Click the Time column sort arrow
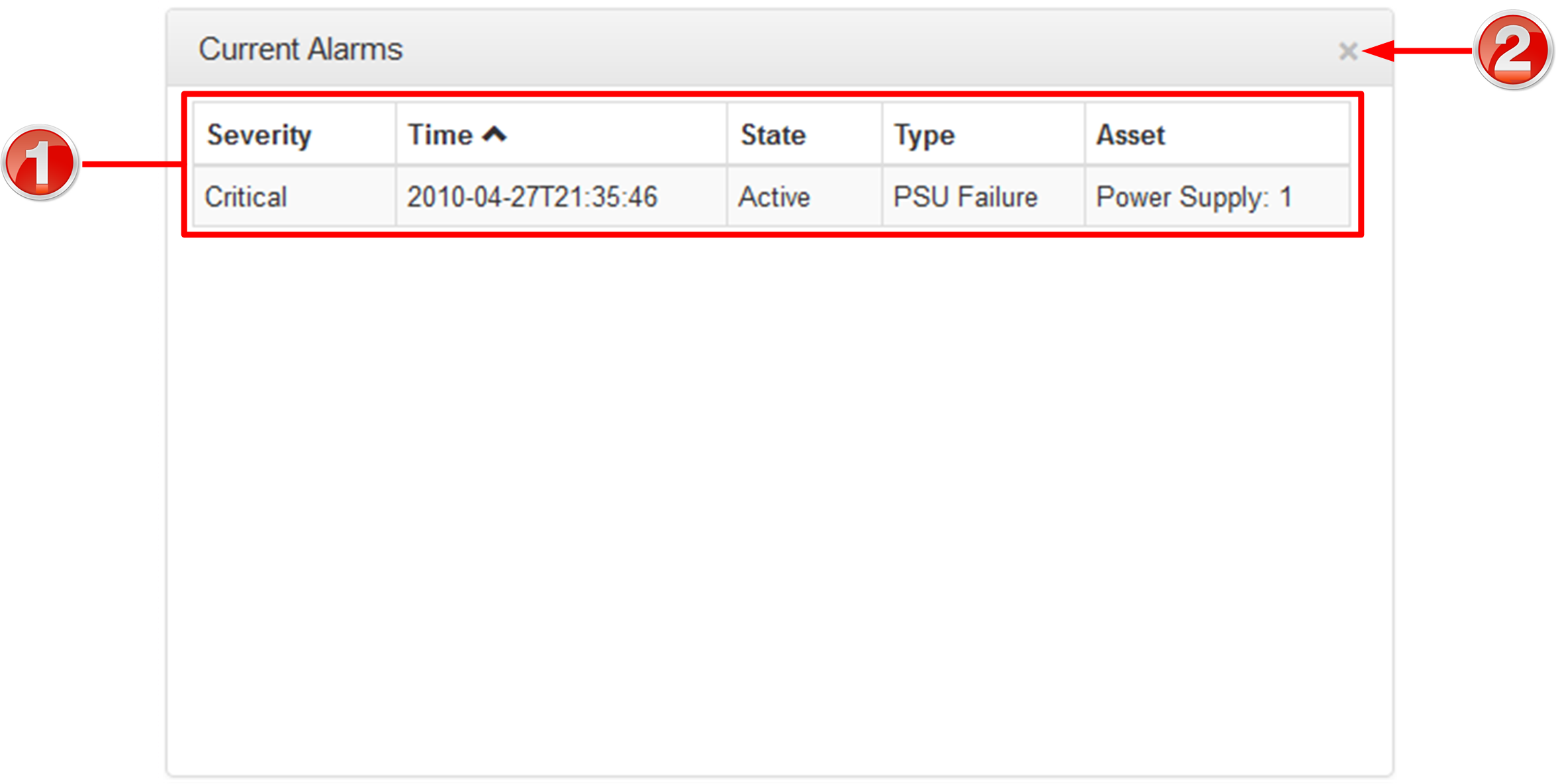The width and height of the screenshot is (1558, 784). tap(494, 135)
